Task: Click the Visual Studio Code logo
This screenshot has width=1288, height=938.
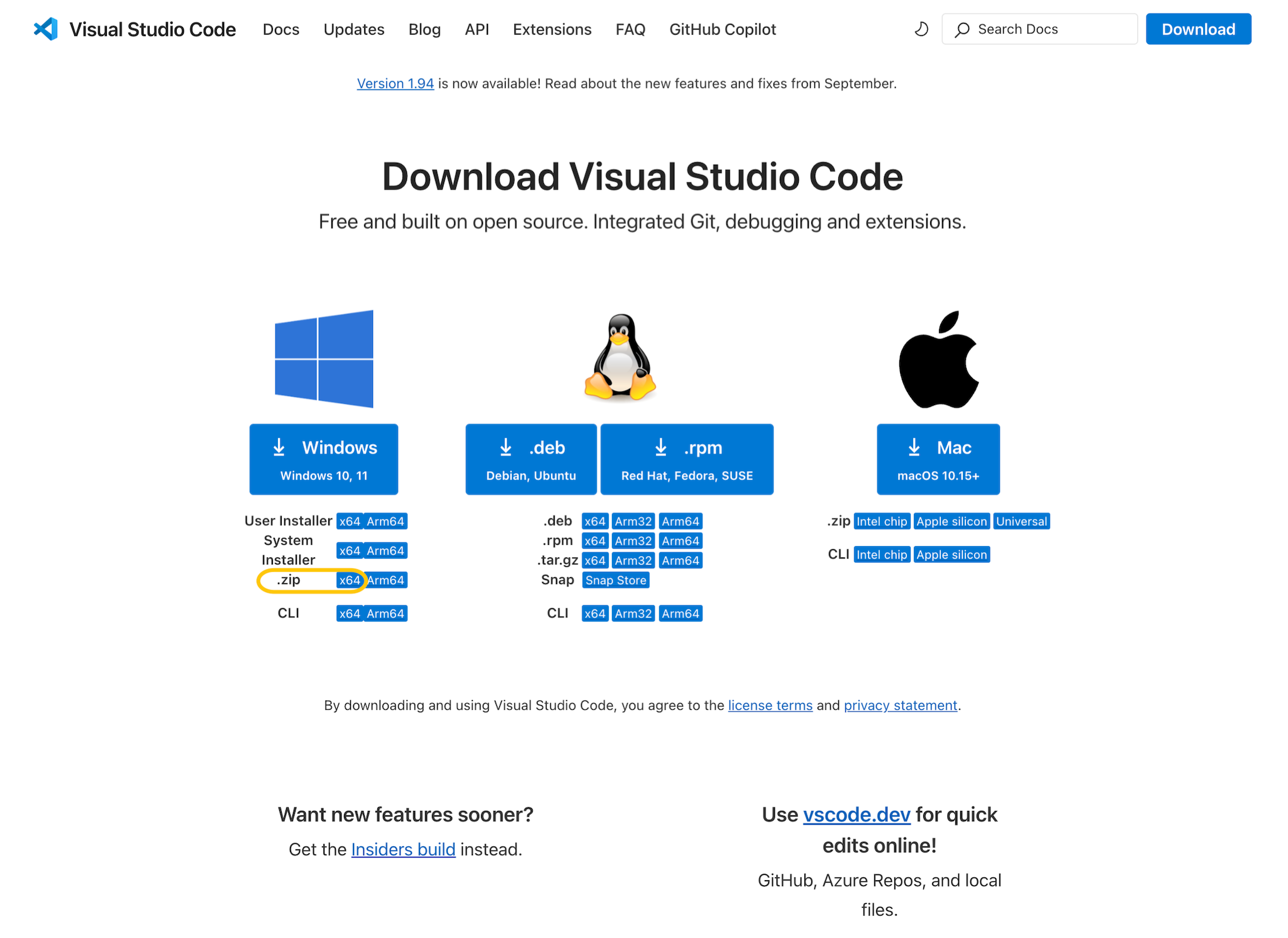Action: pos(45,28)
